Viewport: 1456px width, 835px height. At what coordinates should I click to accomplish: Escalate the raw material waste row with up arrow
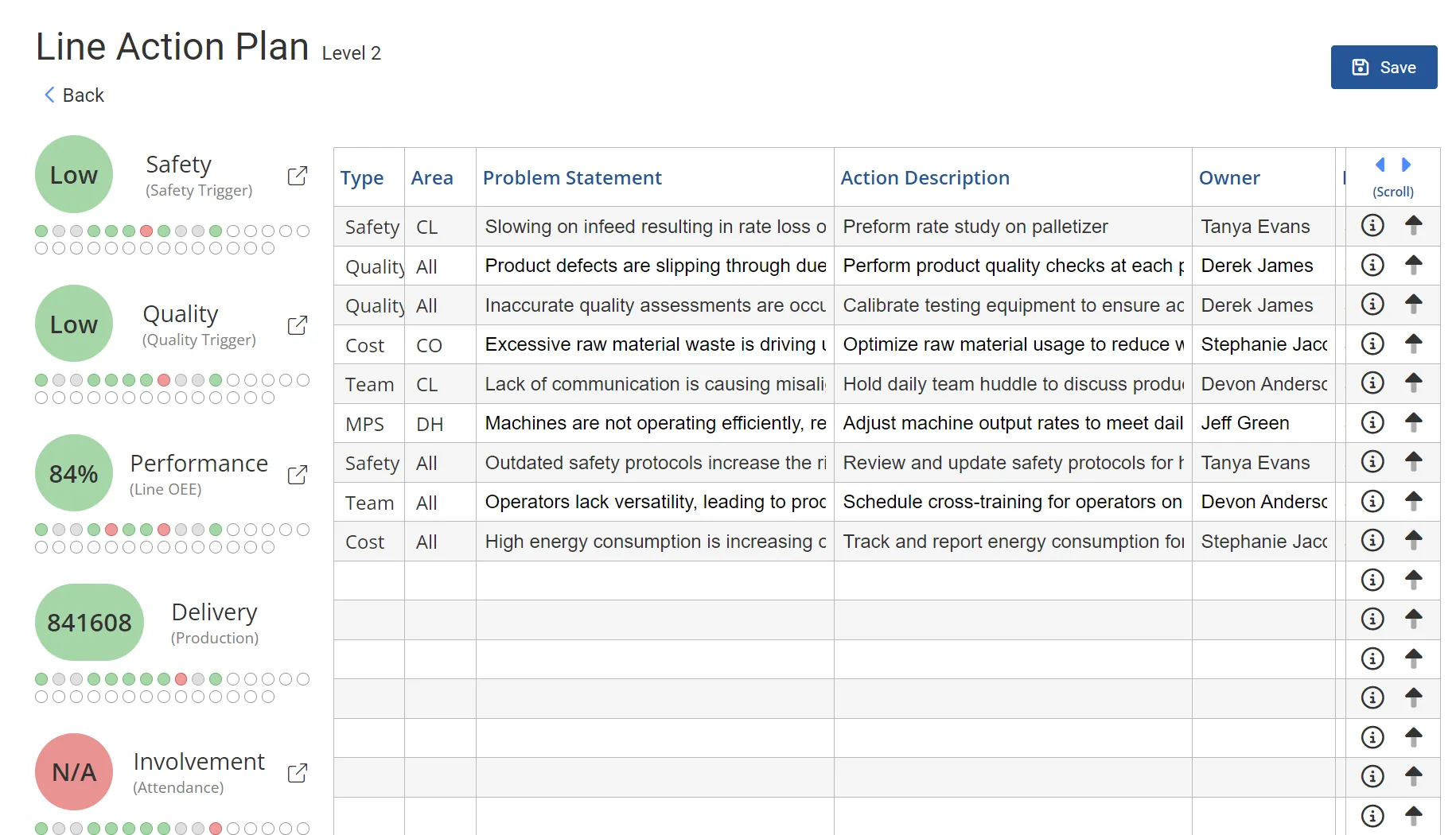click(x=1413, y=344)
